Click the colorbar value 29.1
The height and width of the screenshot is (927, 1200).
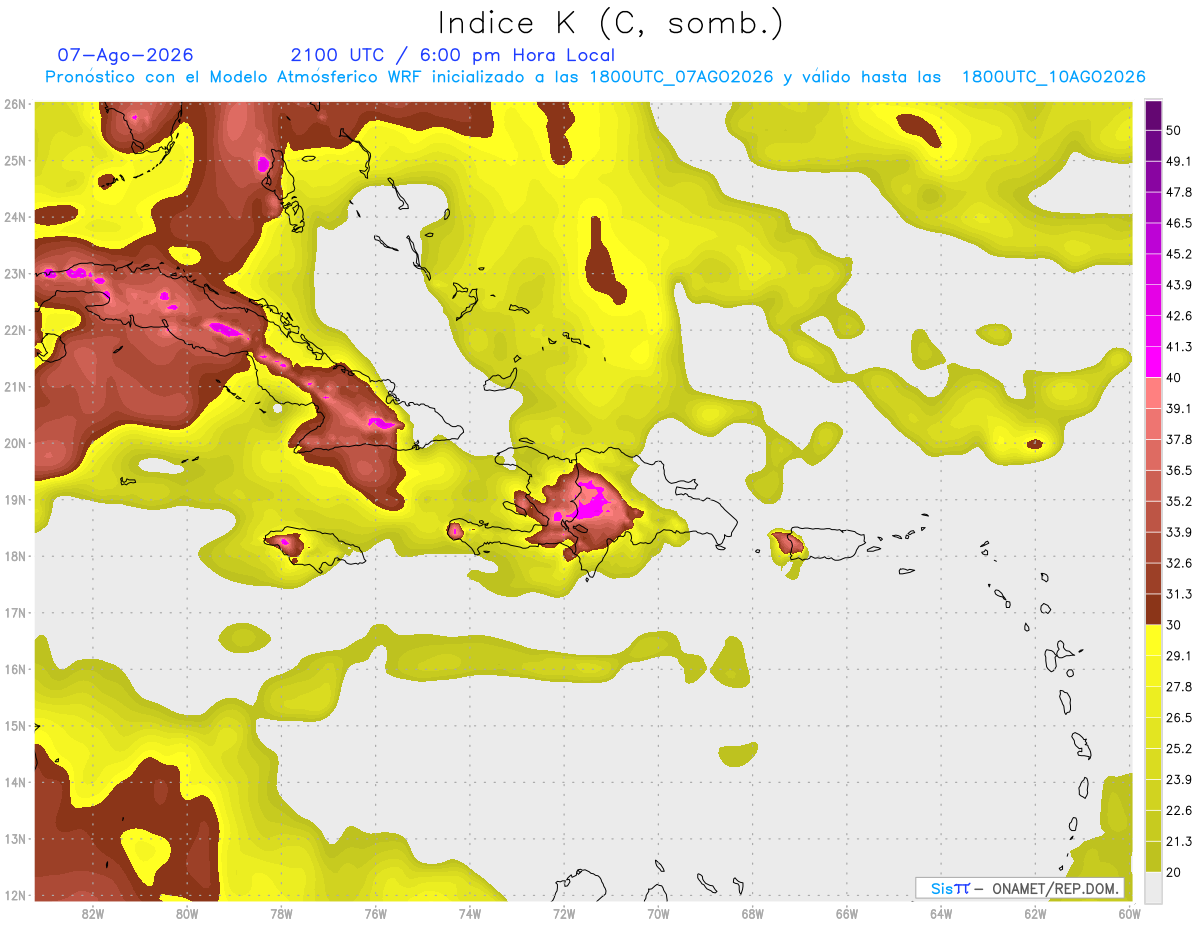[1178, 655]
